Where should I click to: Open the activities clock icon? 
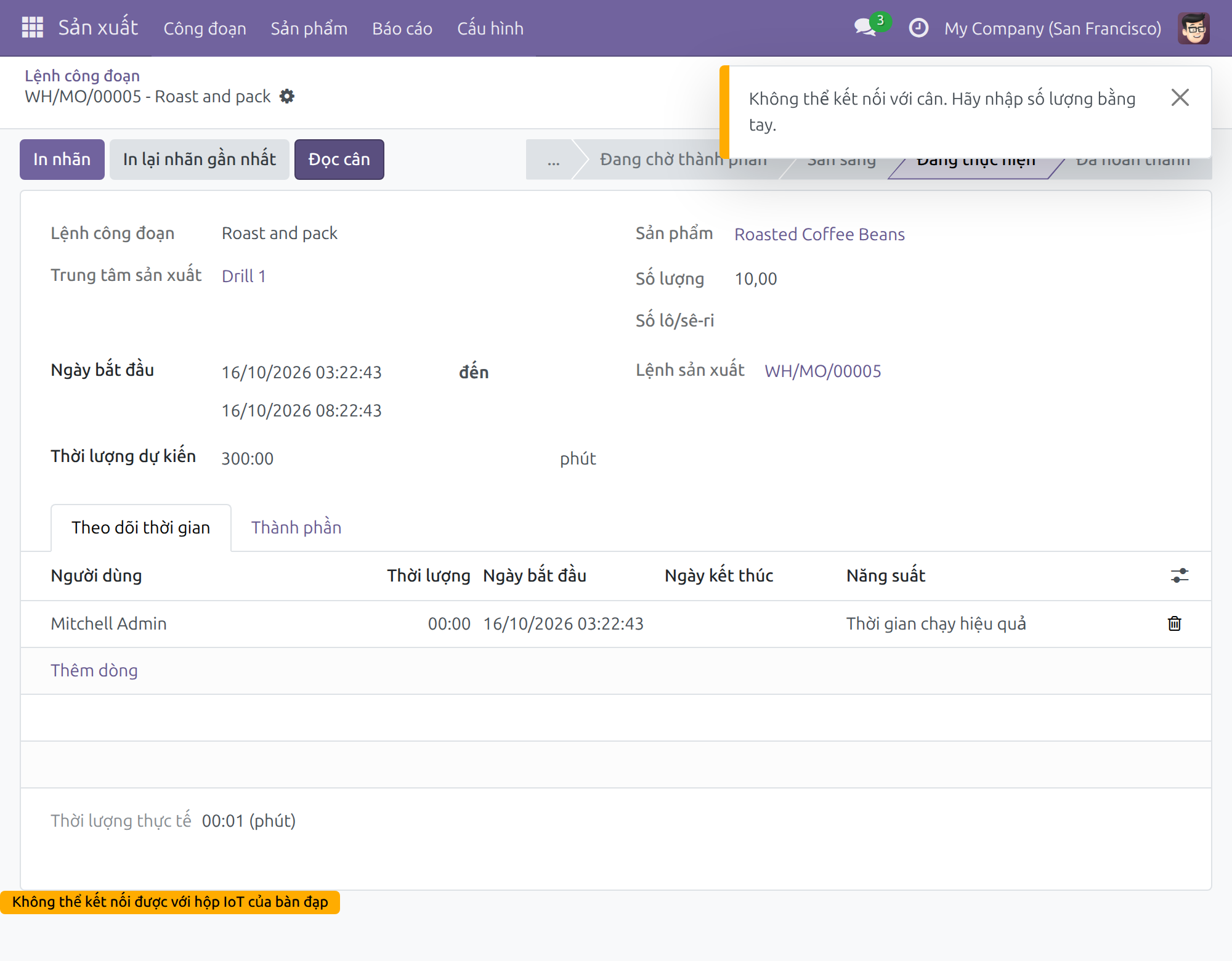pyautogui.click(x=918, y=28)
